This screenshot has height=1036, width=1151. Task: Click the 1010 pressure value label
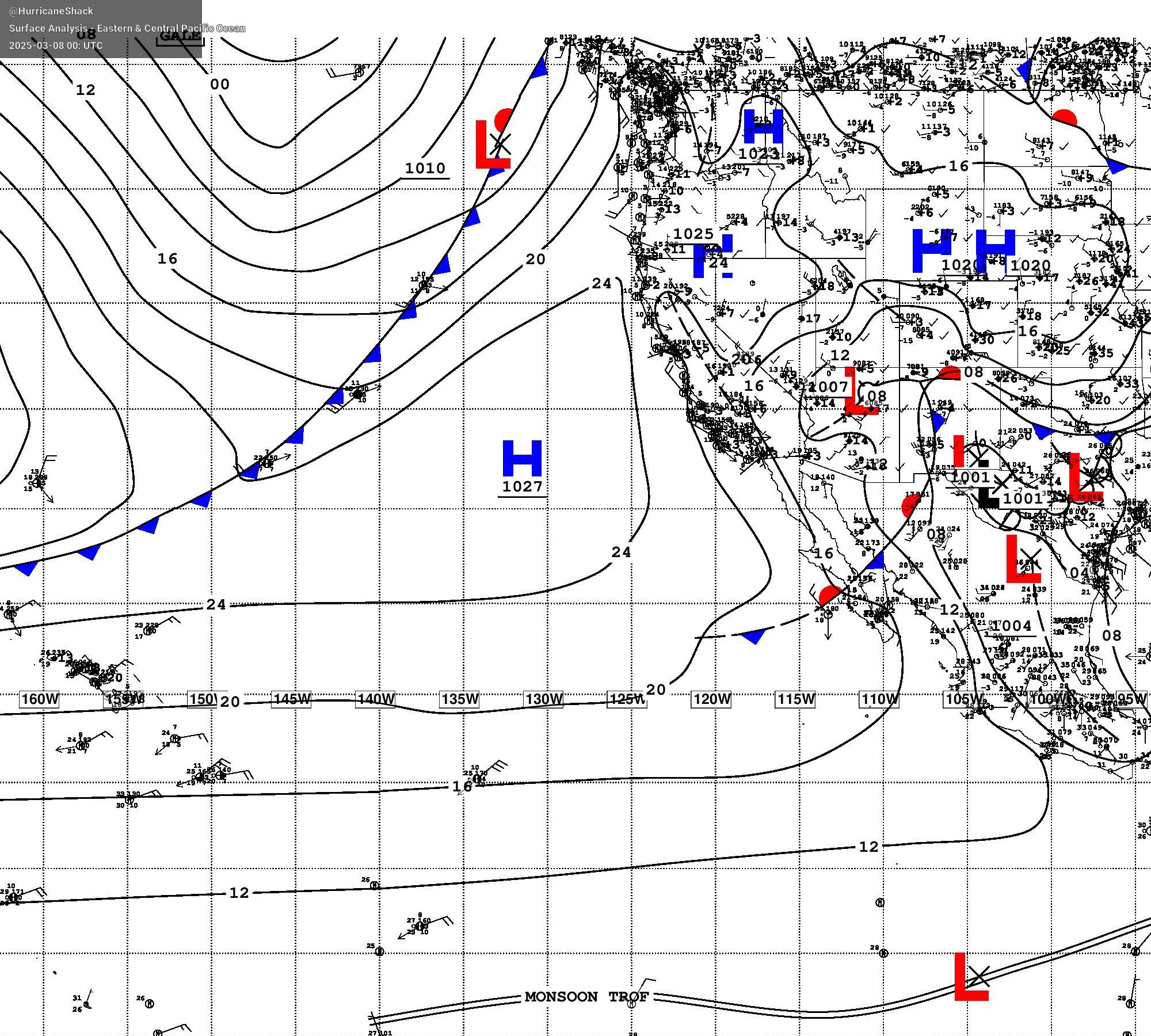coord(425,169)
